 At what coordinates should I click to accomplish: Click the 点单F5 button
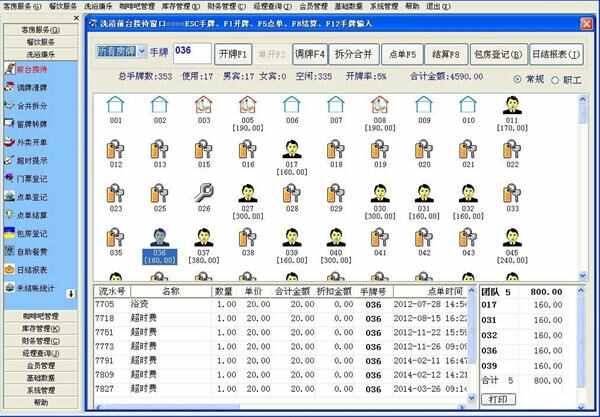click(x=402, y=54)
